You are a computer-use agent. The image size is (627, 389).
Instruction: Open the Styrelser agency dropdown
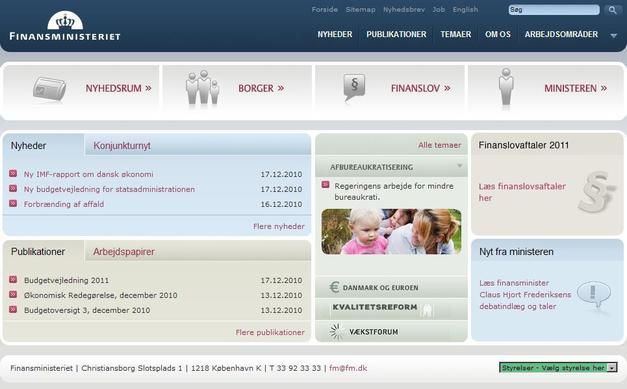tap(558, 367)
